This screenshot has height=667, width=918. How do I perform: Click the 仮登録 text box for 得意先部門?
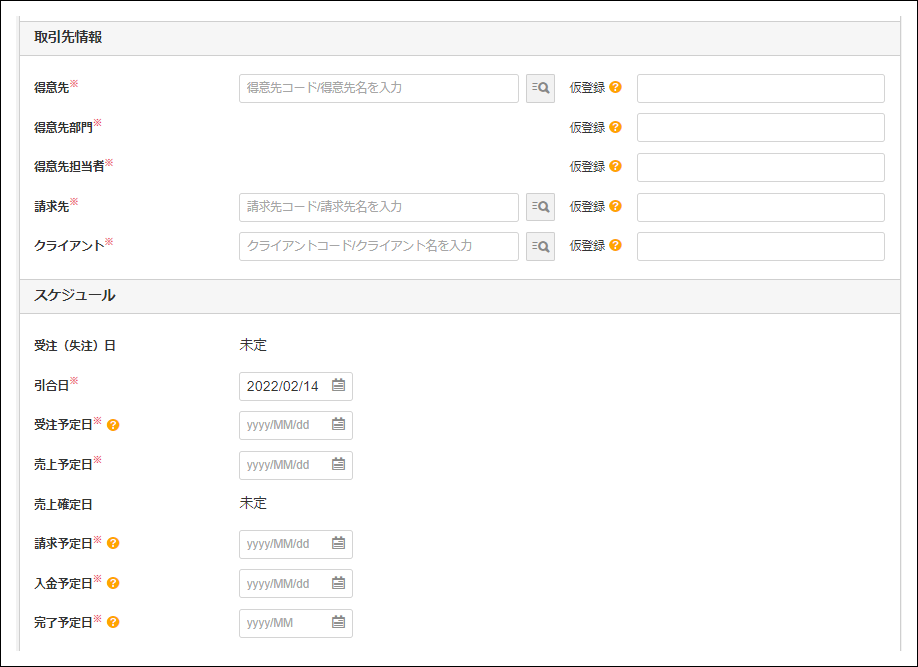(x=761, y=128)
